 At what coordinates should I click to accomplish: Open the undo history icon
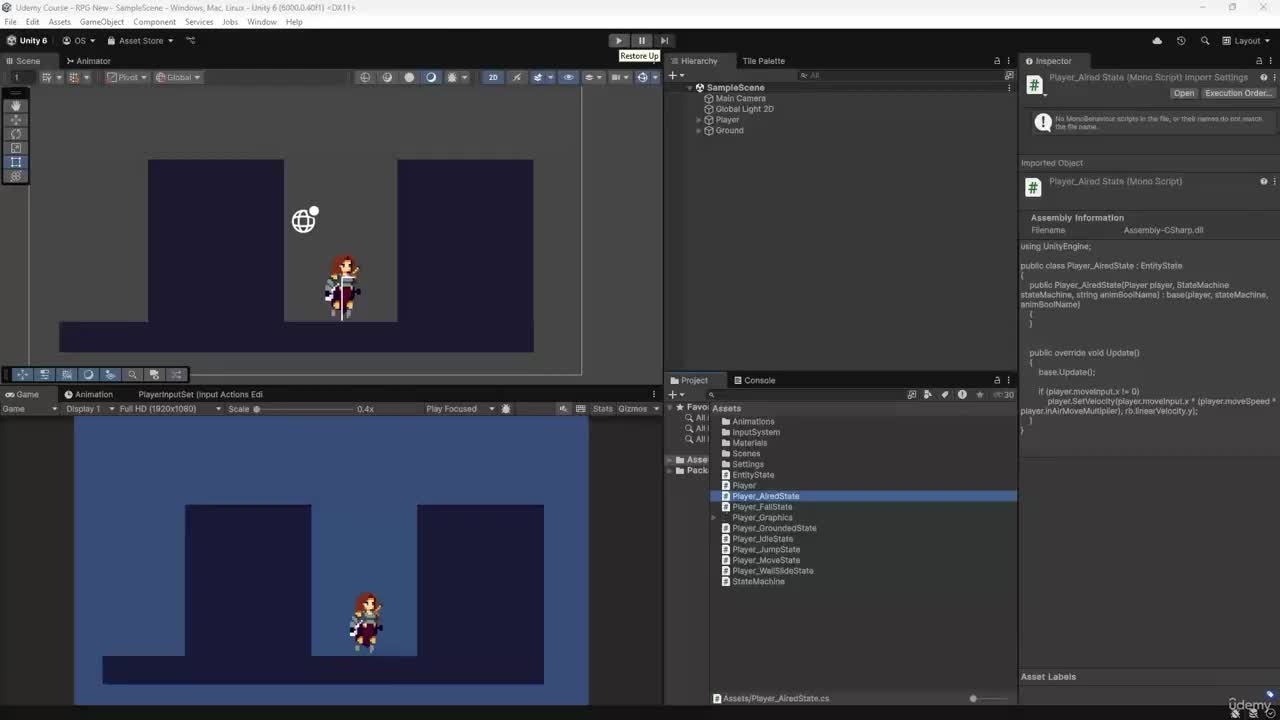point(1181,41)
